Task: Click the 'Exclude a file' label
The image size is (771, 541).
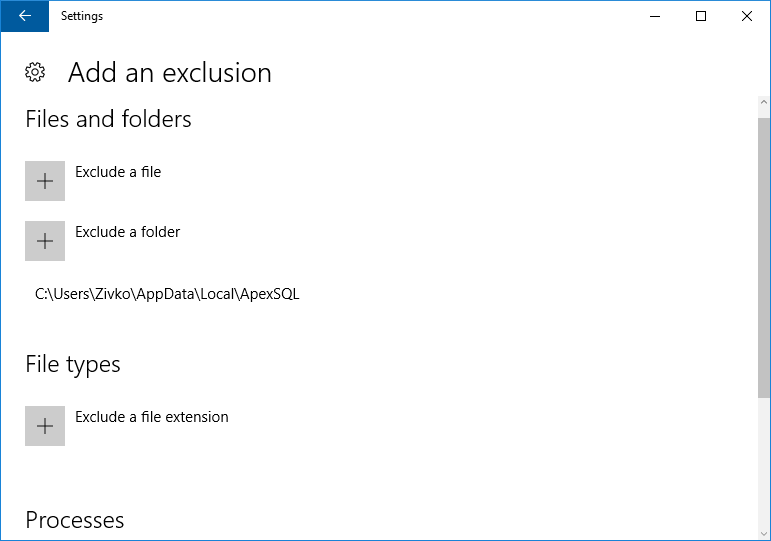Action: point(118,172)
